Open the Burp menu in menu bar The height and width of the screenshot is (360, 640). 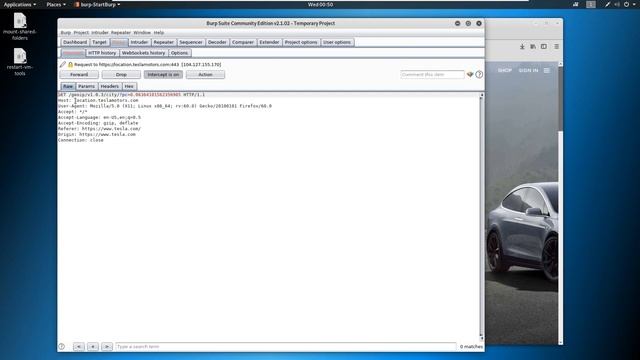tap(66, 33)
